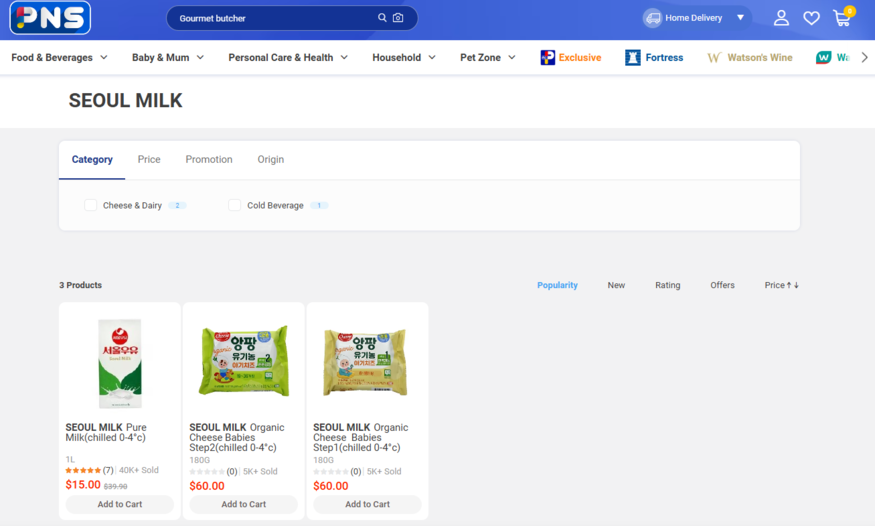Viewport: 875px width, 526px height.
Task: Open Organic Cheese Babies Step1 title
Action: click(360, 437)
